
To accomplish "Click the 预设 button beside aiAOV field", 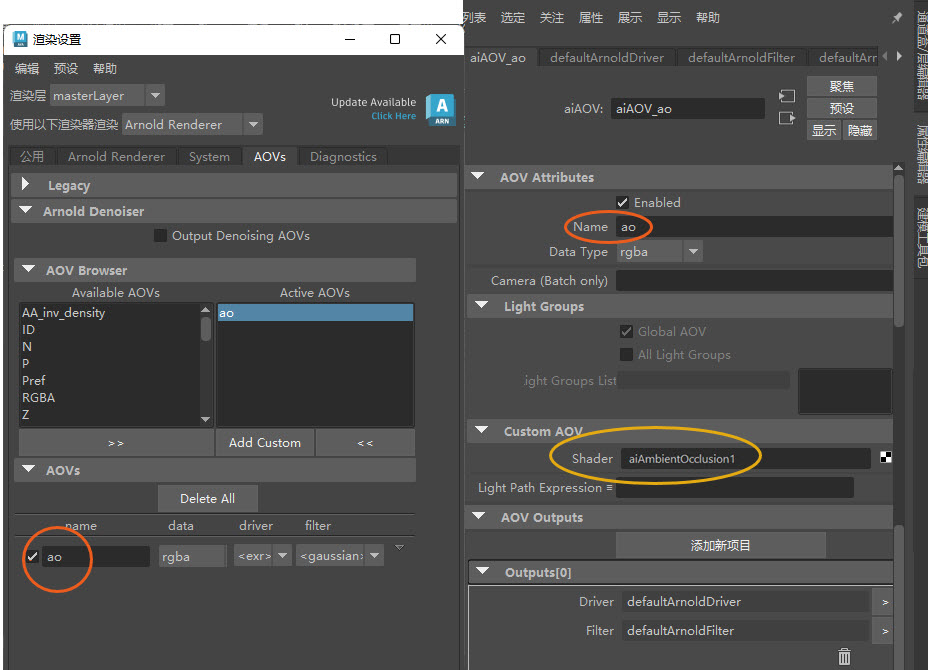I will (x=841, y=108).
